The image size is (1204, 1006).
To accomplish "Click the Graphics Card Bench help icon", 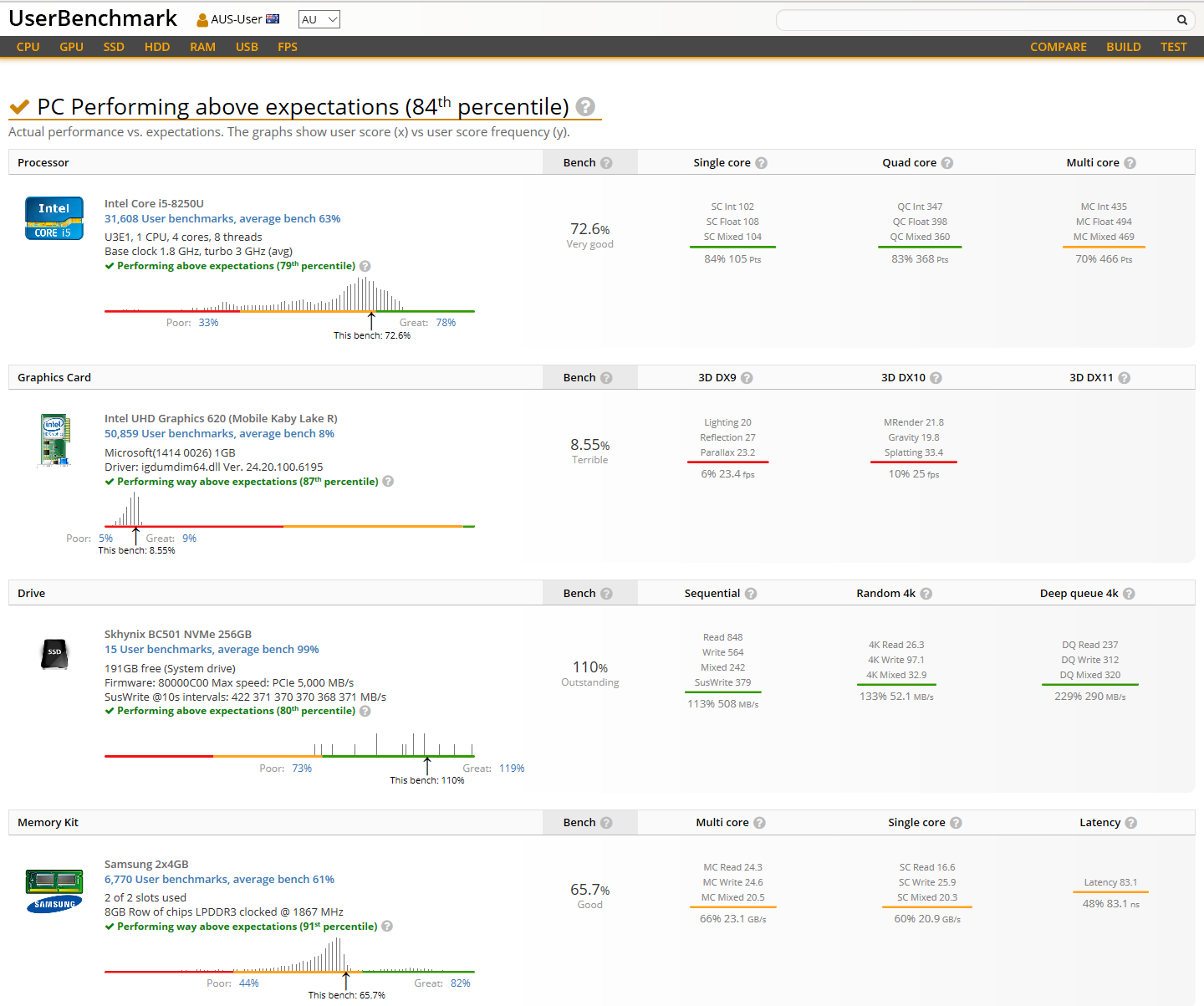I will 606,378.
